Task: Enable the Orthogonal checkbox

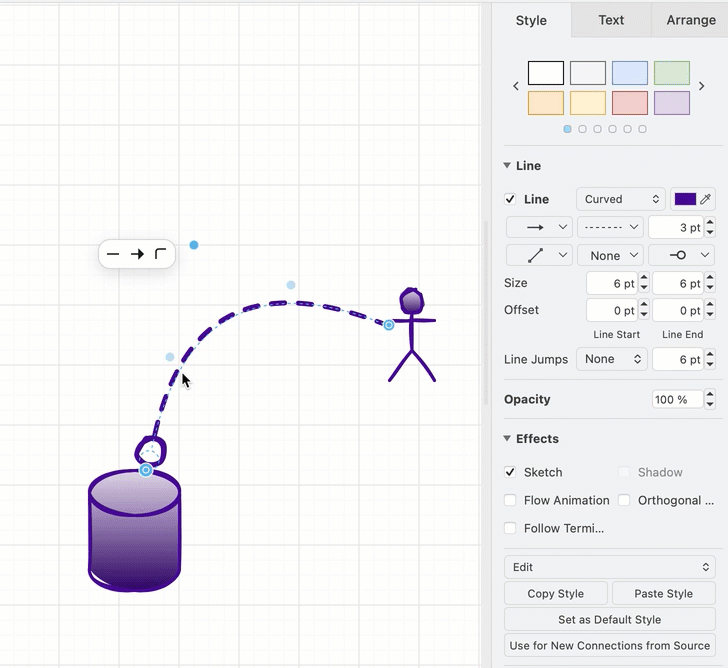Action: point(624,500)
